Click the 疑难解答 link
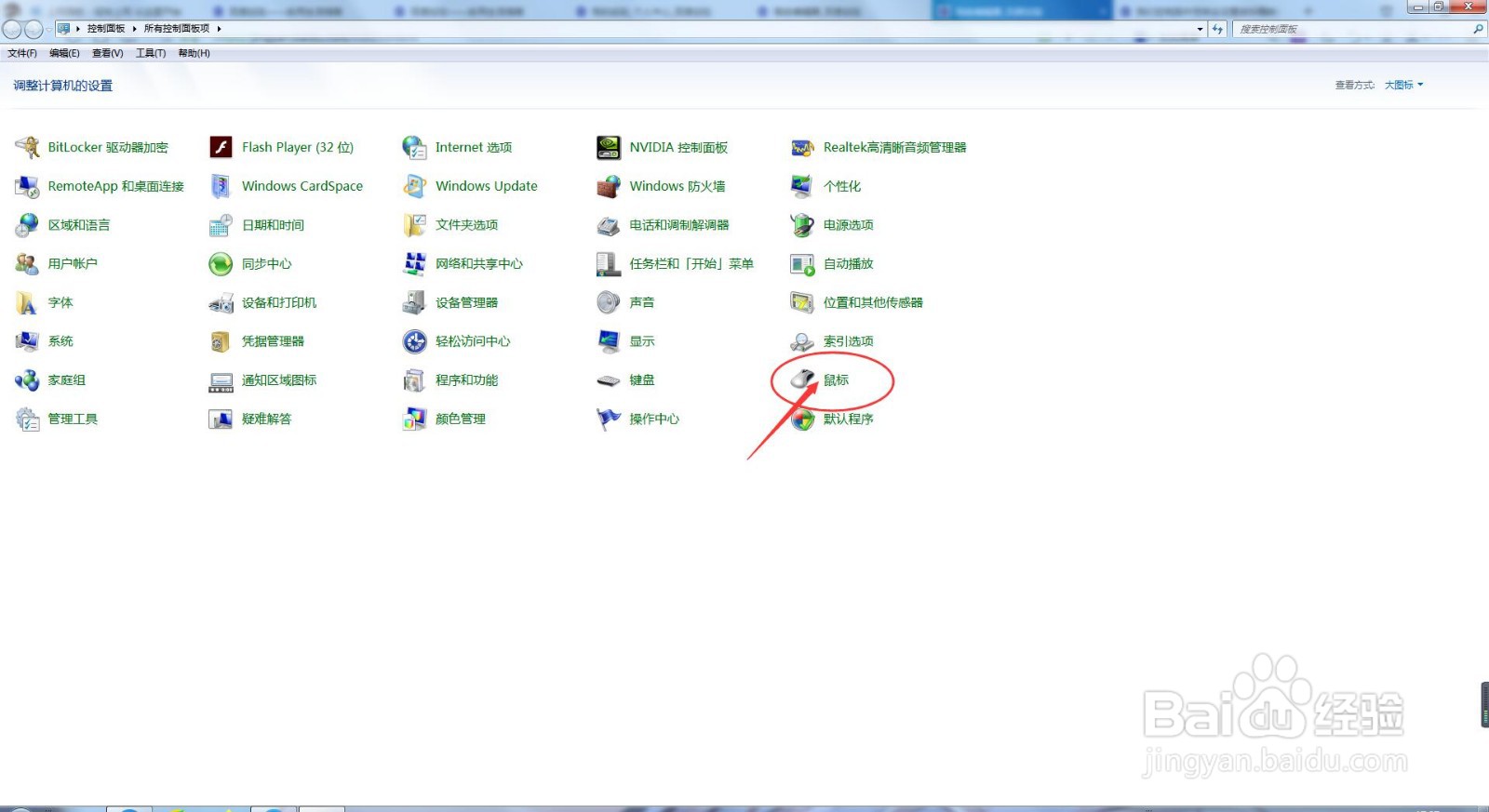Image resolution: width=1489 pixels, height=812 pixels. point(266,419)
